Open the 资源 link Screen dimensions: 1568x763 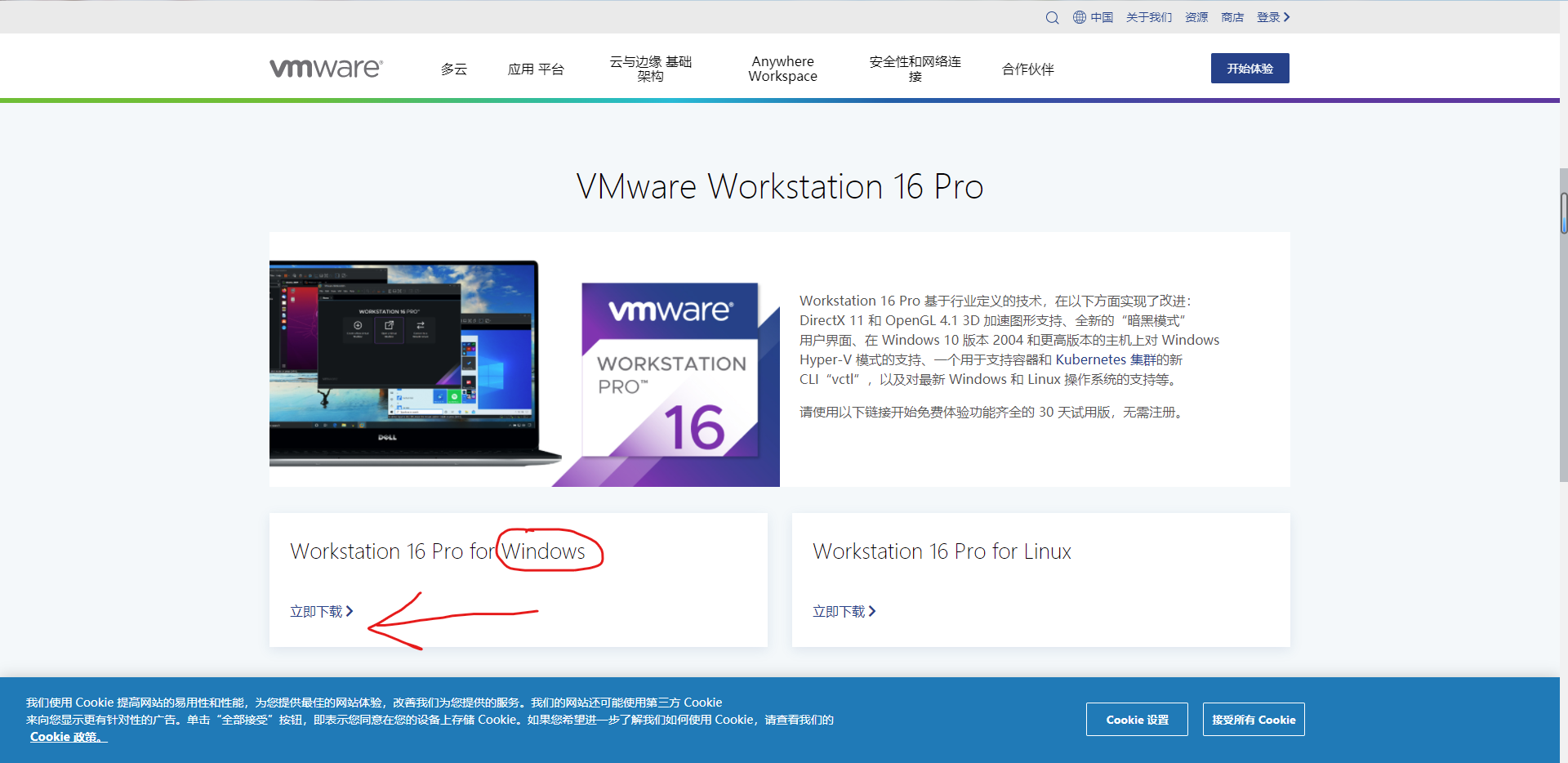pos(1196,17)
